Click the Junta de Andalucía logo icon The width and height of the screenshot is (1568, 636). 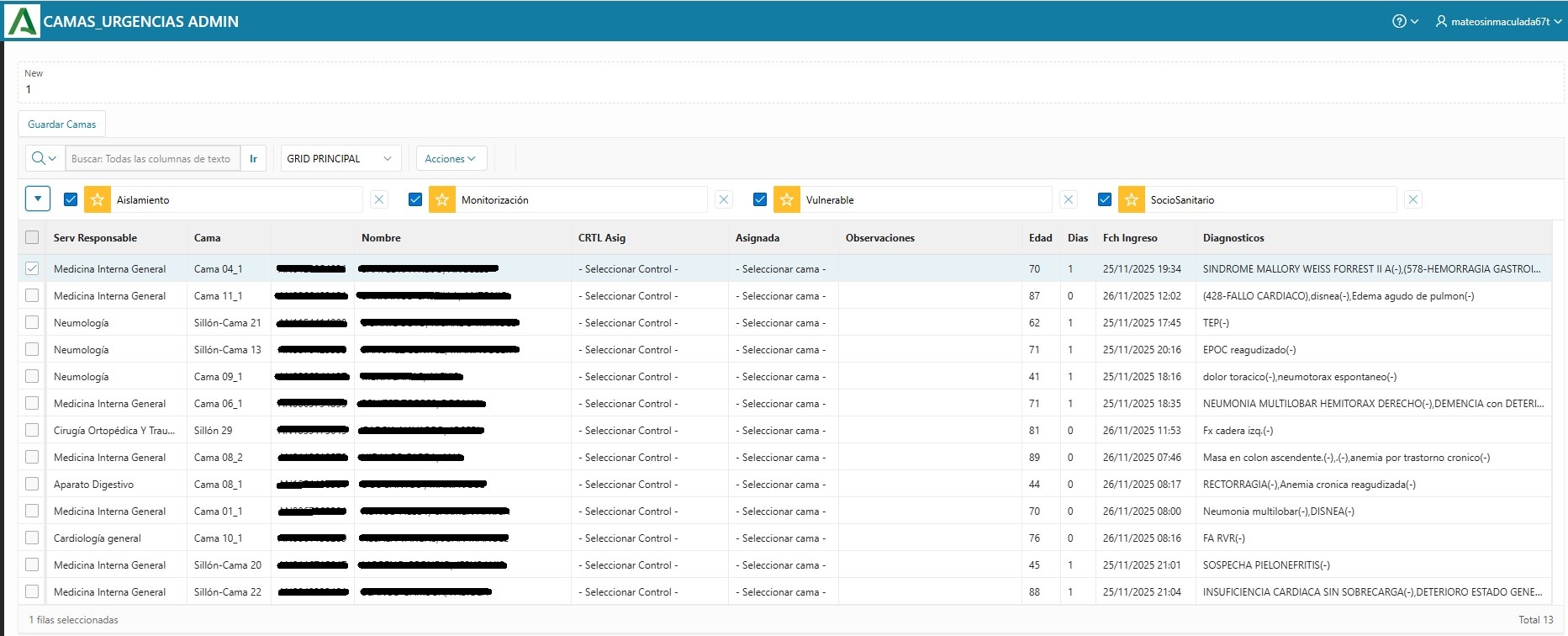coord(22,21)
